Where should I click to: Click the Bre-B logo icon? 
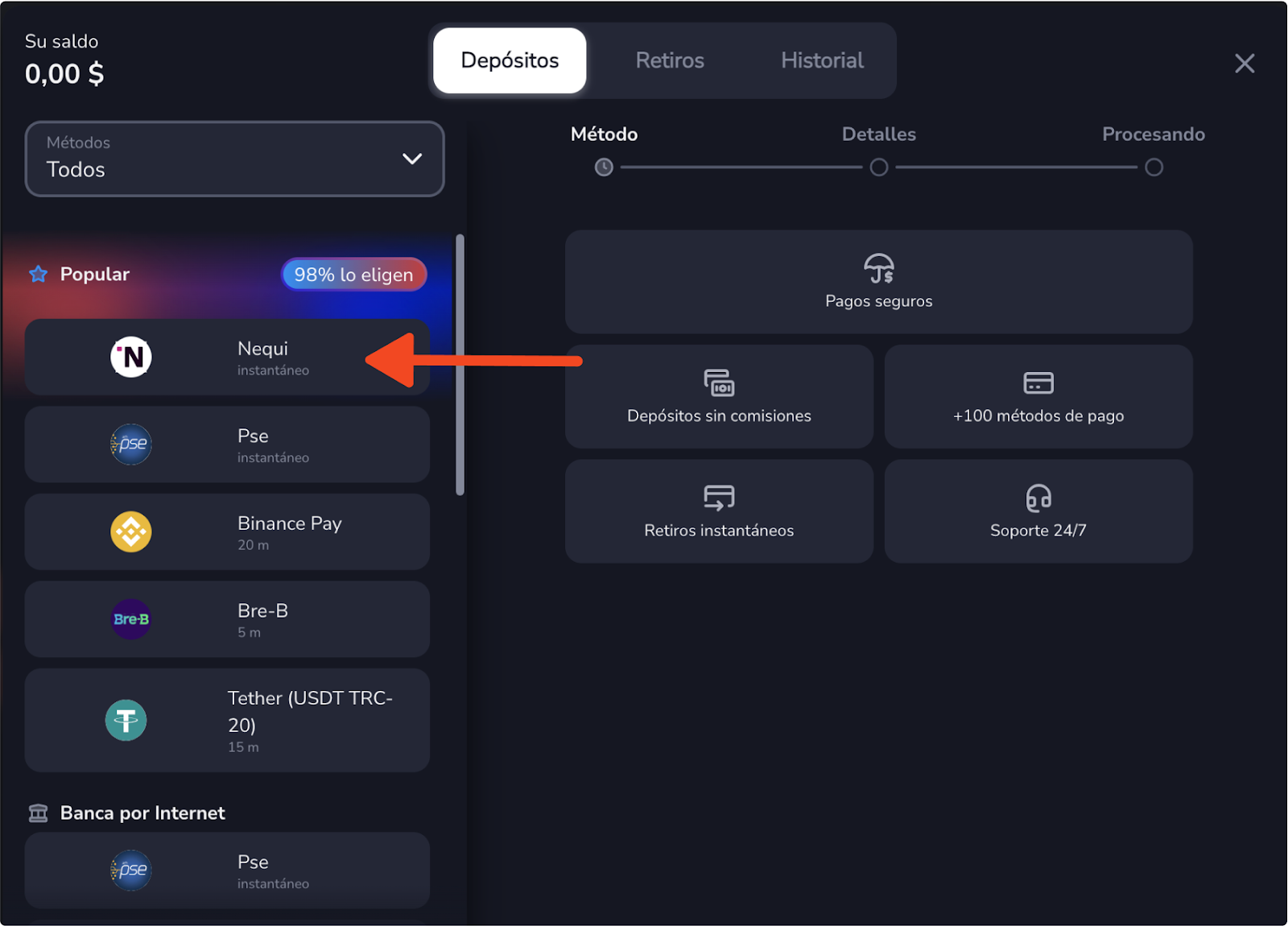(131, 619)
